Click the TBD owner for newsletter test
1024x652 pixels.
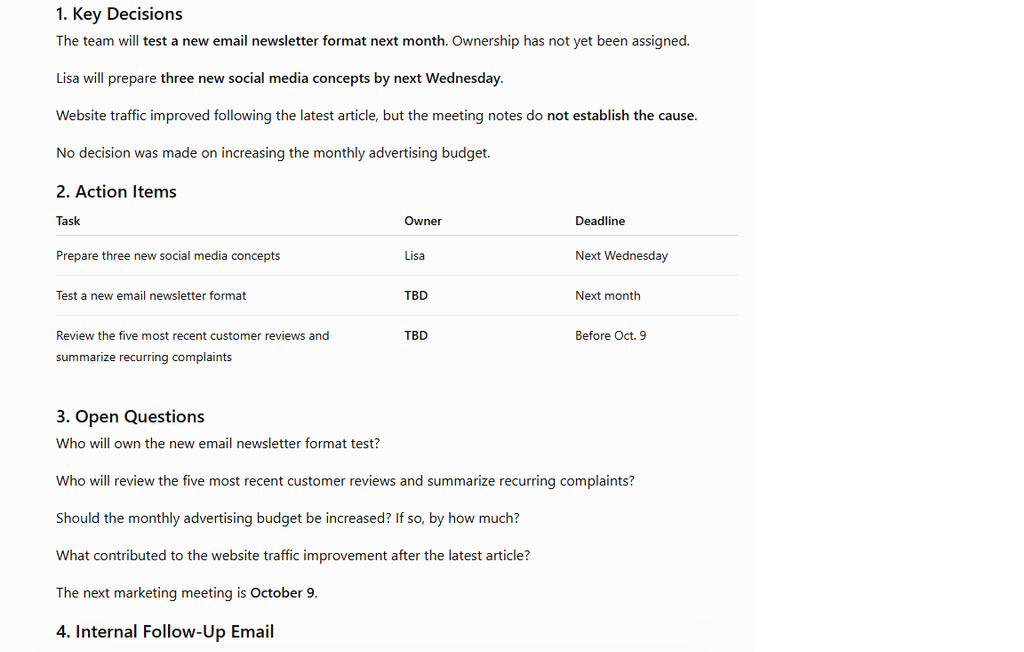click(x=416, y=295)
